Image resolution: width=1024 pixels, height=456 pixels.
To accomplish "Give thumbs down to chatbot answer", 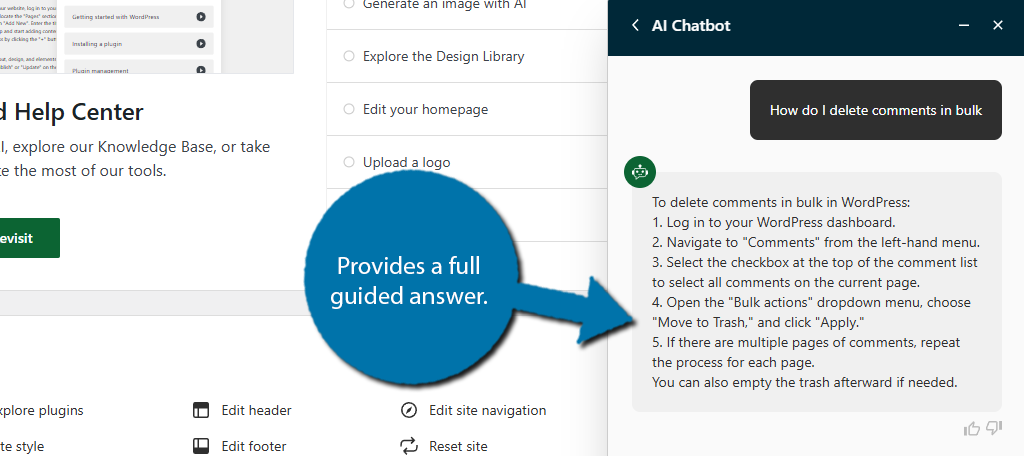I will click(x=993, y=429).
